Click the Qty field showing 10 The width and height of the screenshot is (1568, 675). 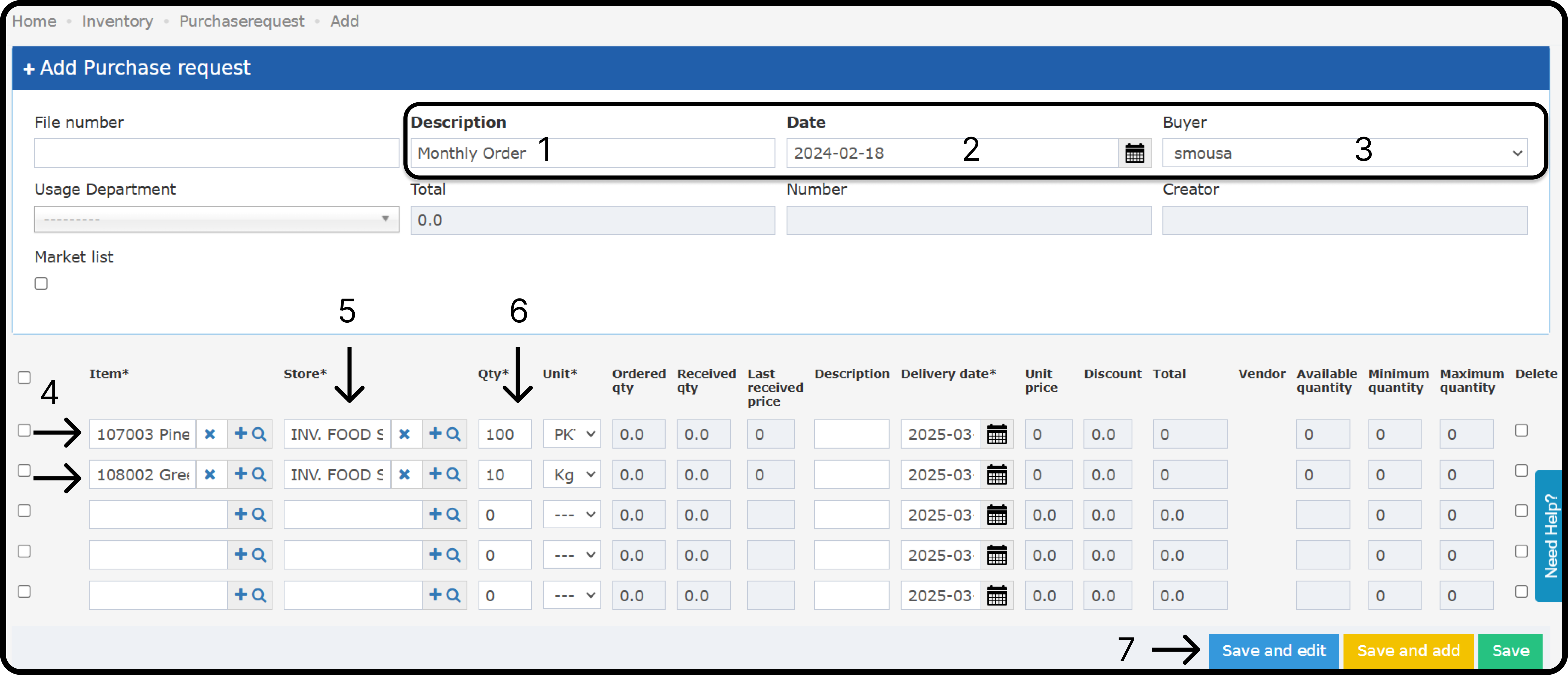point(505,474)
